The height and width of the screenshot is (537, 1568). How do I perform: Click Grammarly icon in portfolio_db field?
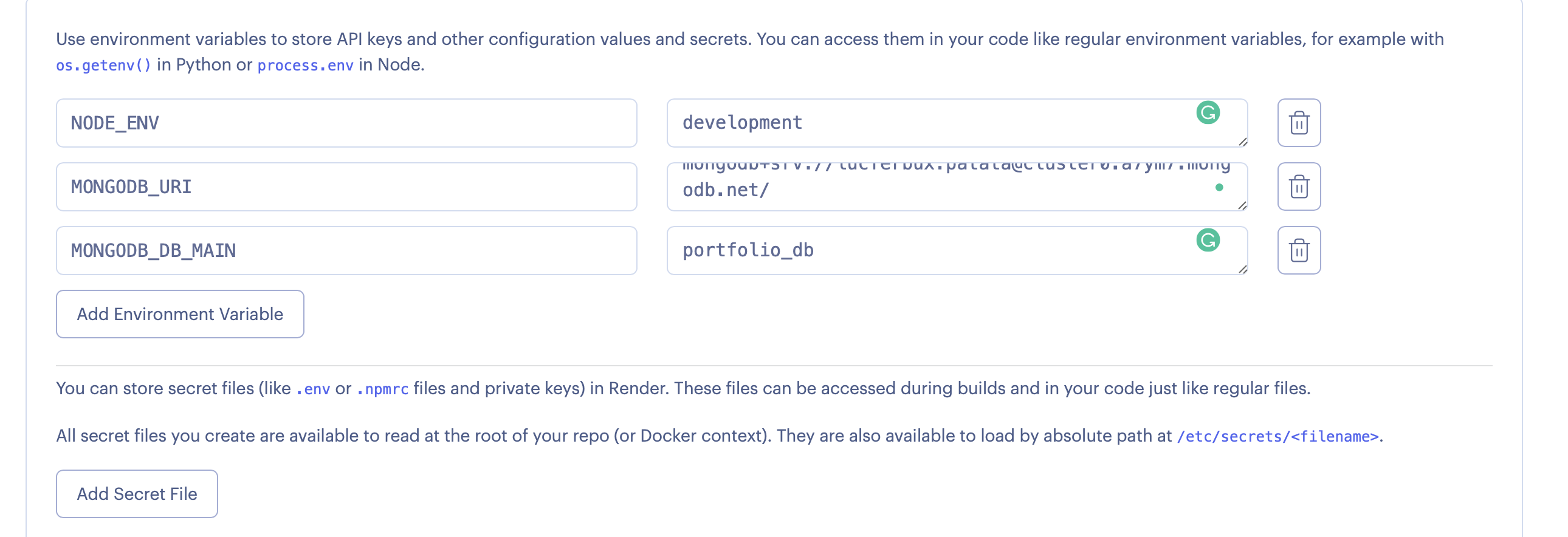coord(1208,241)
